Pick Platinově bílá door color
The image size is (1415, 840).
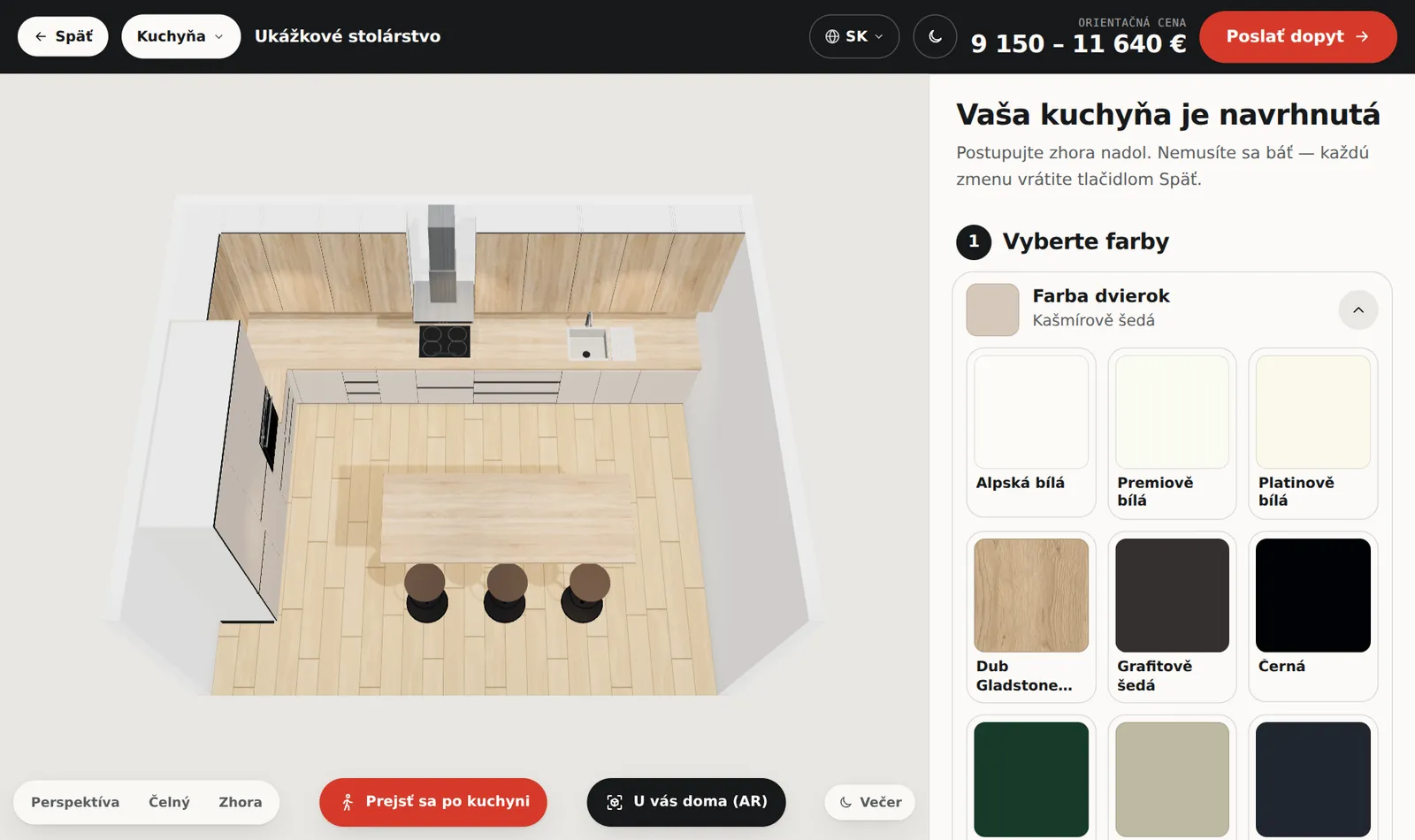coord(1313,432)
